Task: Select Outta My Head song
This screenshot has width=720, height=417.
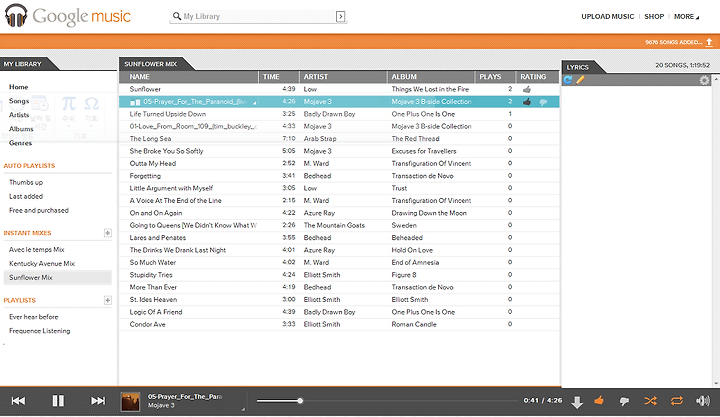Action: (152, 163)
